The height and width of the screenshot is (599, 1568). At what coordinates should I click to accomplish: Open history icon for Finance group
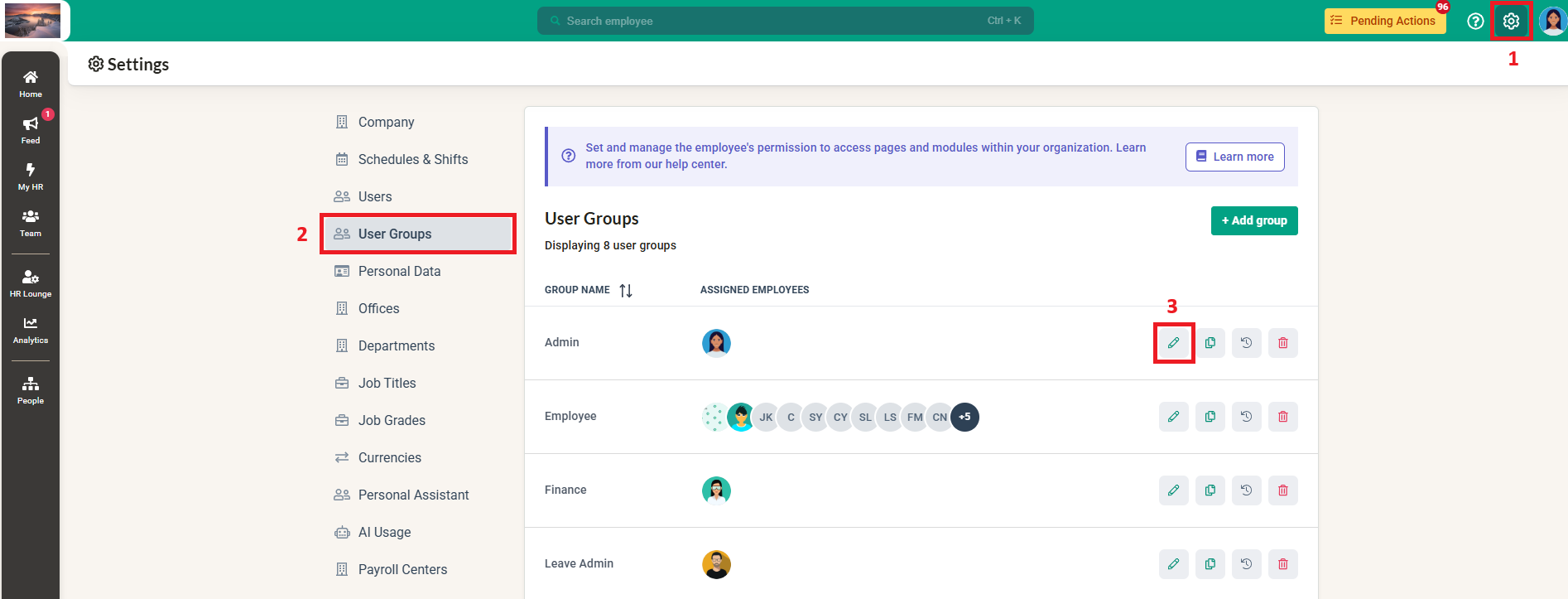tap(1246, 490)
